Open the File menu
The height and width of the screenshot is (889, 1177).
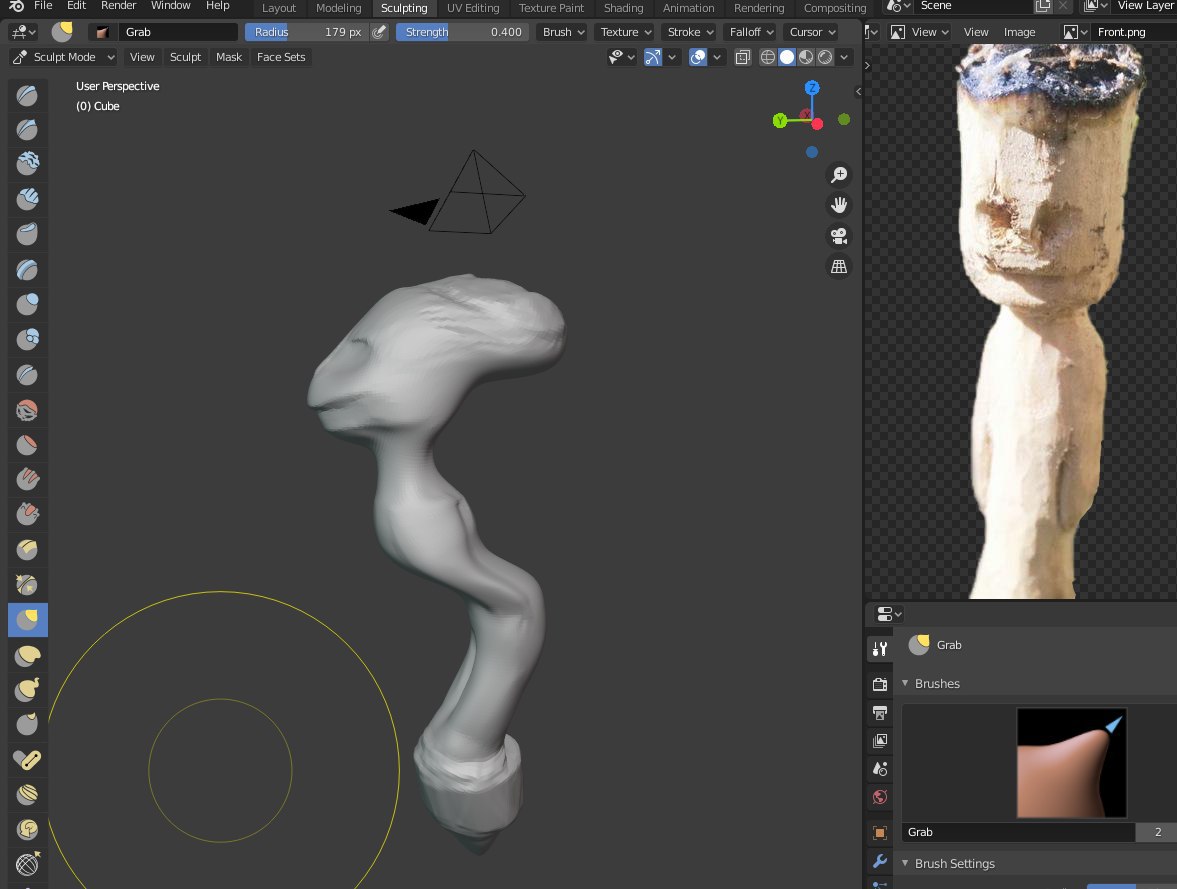44,6
